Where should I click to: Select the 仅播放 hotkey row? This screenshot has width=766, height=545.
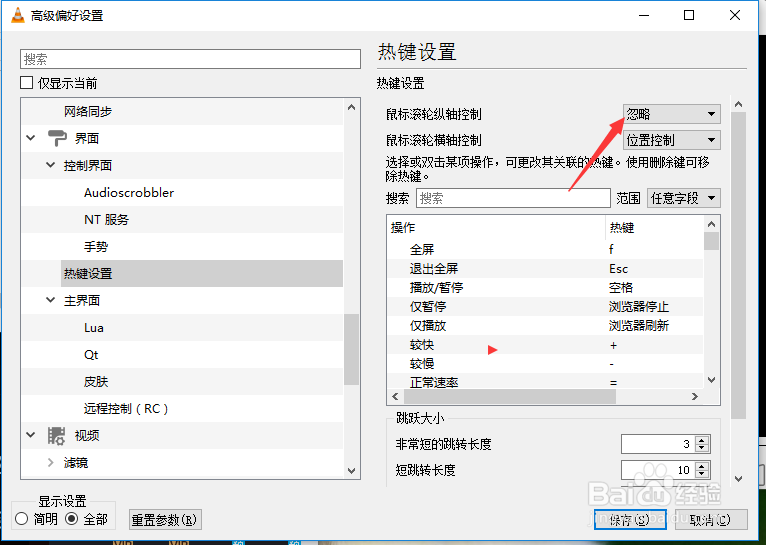545,326
